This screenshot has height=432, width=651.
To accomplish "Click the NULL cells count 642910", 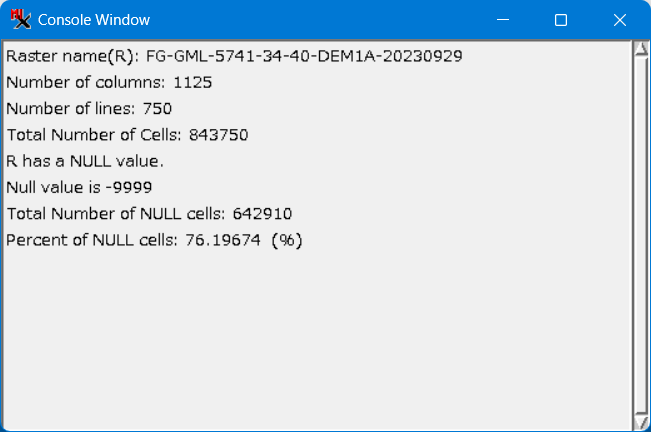I will click(x=262, y=213).
